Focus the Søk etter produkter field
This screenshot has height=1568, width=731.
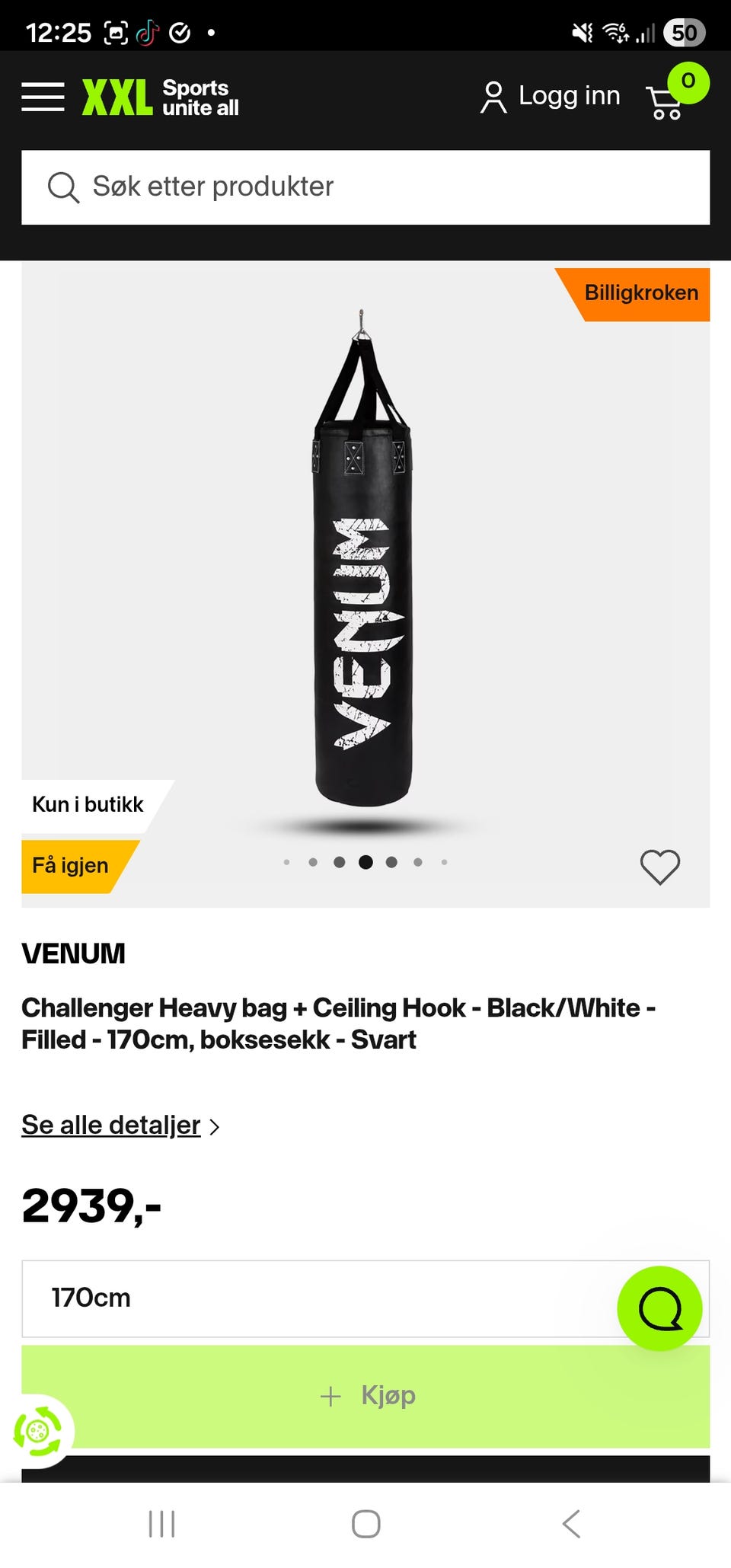(365, 187)
